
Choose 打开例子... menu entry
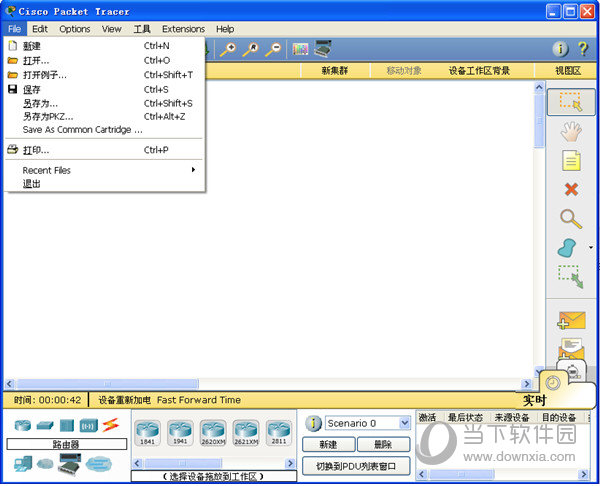(x=104, y=75)
